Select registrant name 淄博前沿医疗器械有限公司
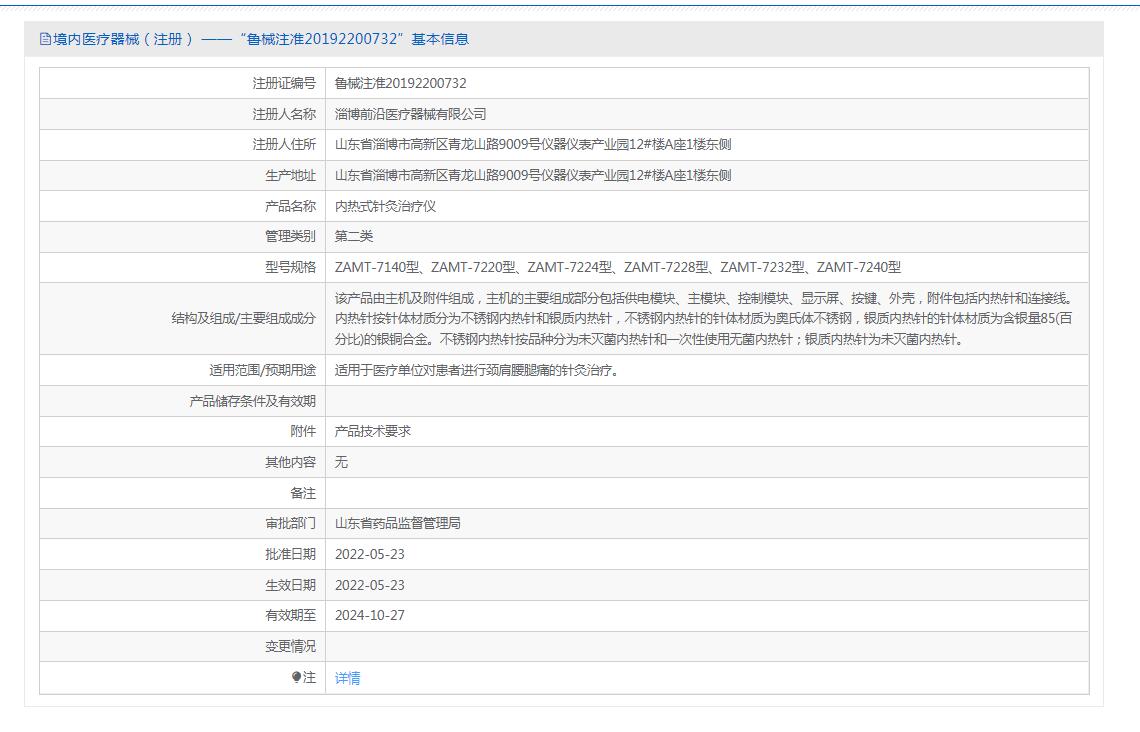The height and width of the screenshot is (732, 1140). [410, 114]
